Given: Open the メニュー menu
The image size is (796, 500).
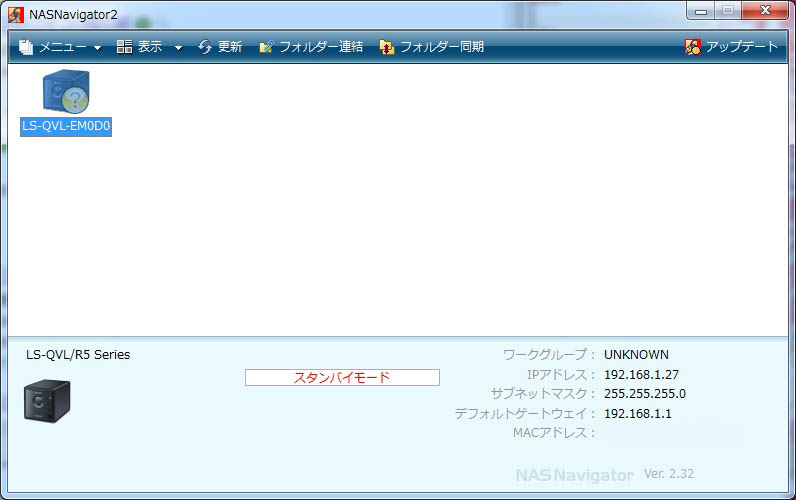Looking at the screenshot, I should pyautogui.click(x=63, y=47).
